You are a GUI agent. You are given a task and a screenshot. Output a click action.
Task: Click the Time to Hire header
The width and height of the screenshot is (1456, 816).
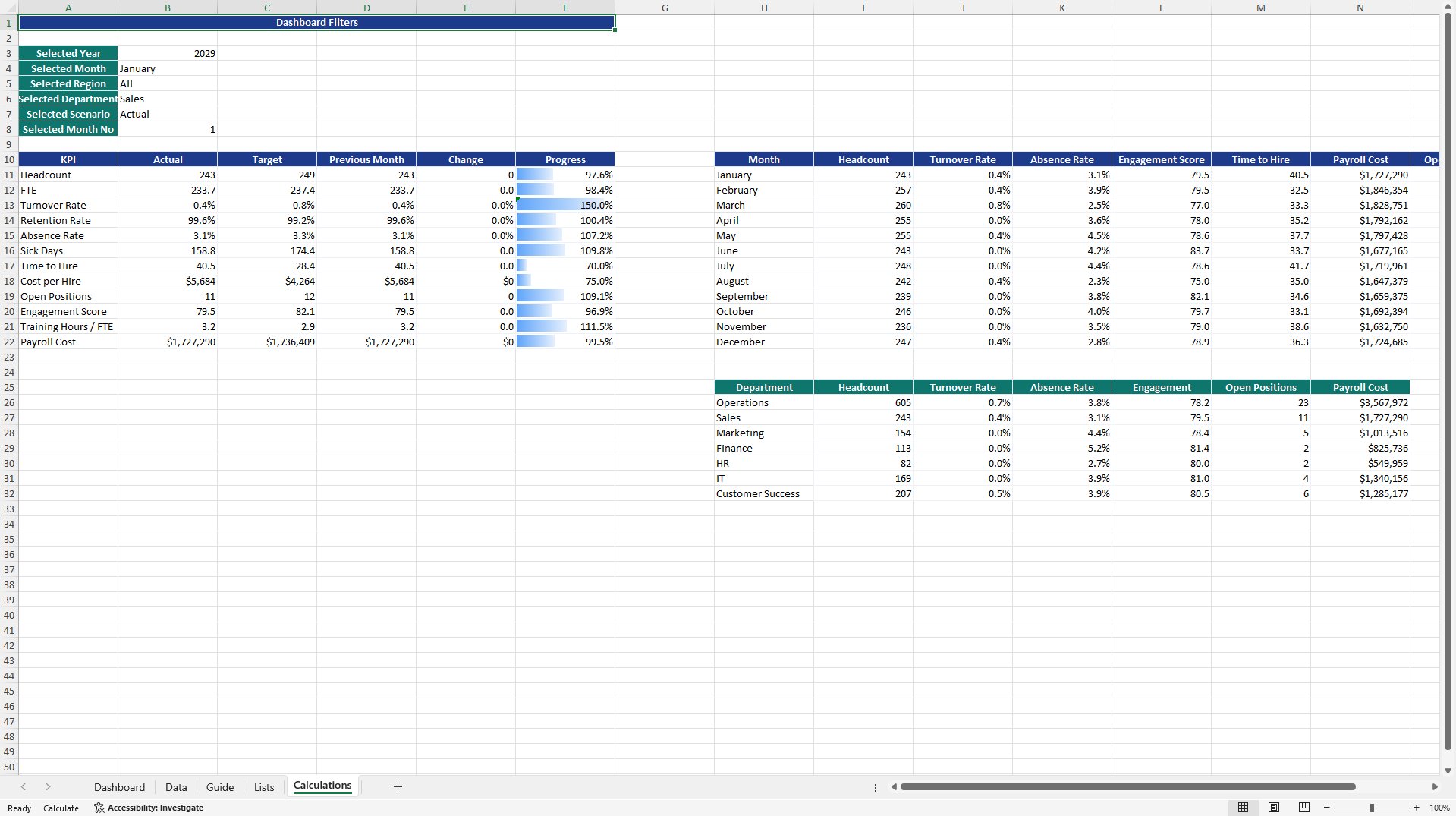[1260, 159]
